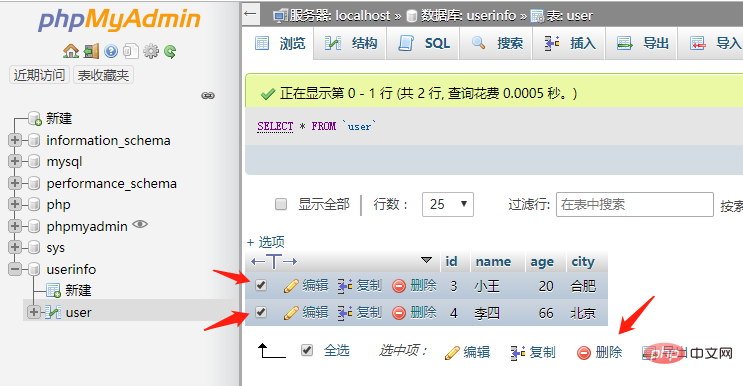Click the SELECT keyword link in query
Viewport: 743px width, 386px height.
275,126
